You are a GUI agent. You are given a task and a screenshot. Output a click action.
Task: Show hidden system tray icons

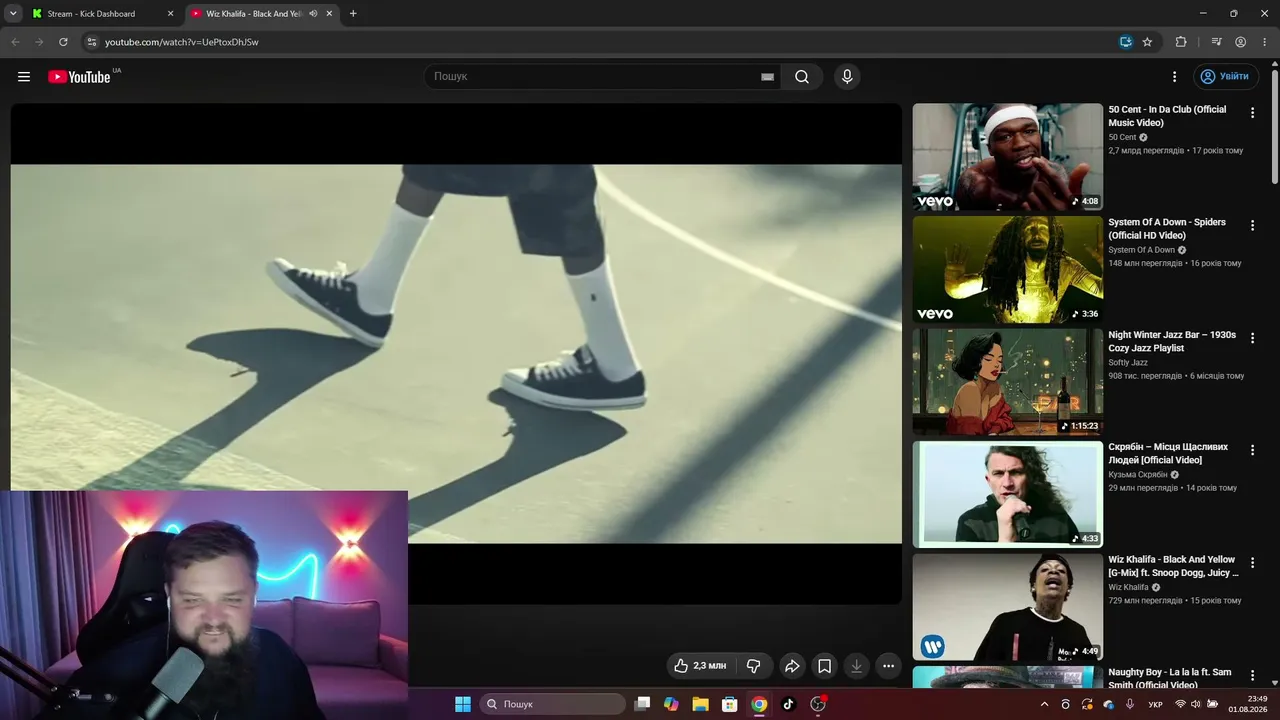1045,704
